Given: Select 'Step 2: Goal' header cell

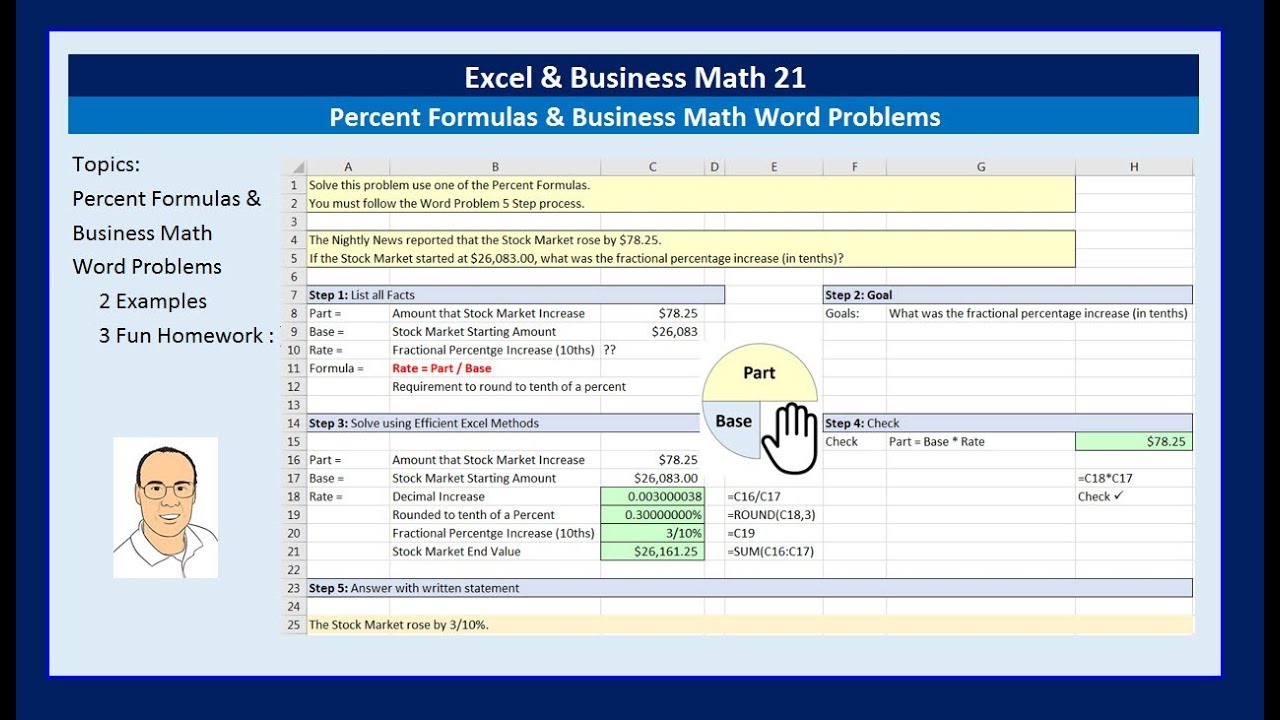Looking at the screenshot, I should click(1008, 295).
